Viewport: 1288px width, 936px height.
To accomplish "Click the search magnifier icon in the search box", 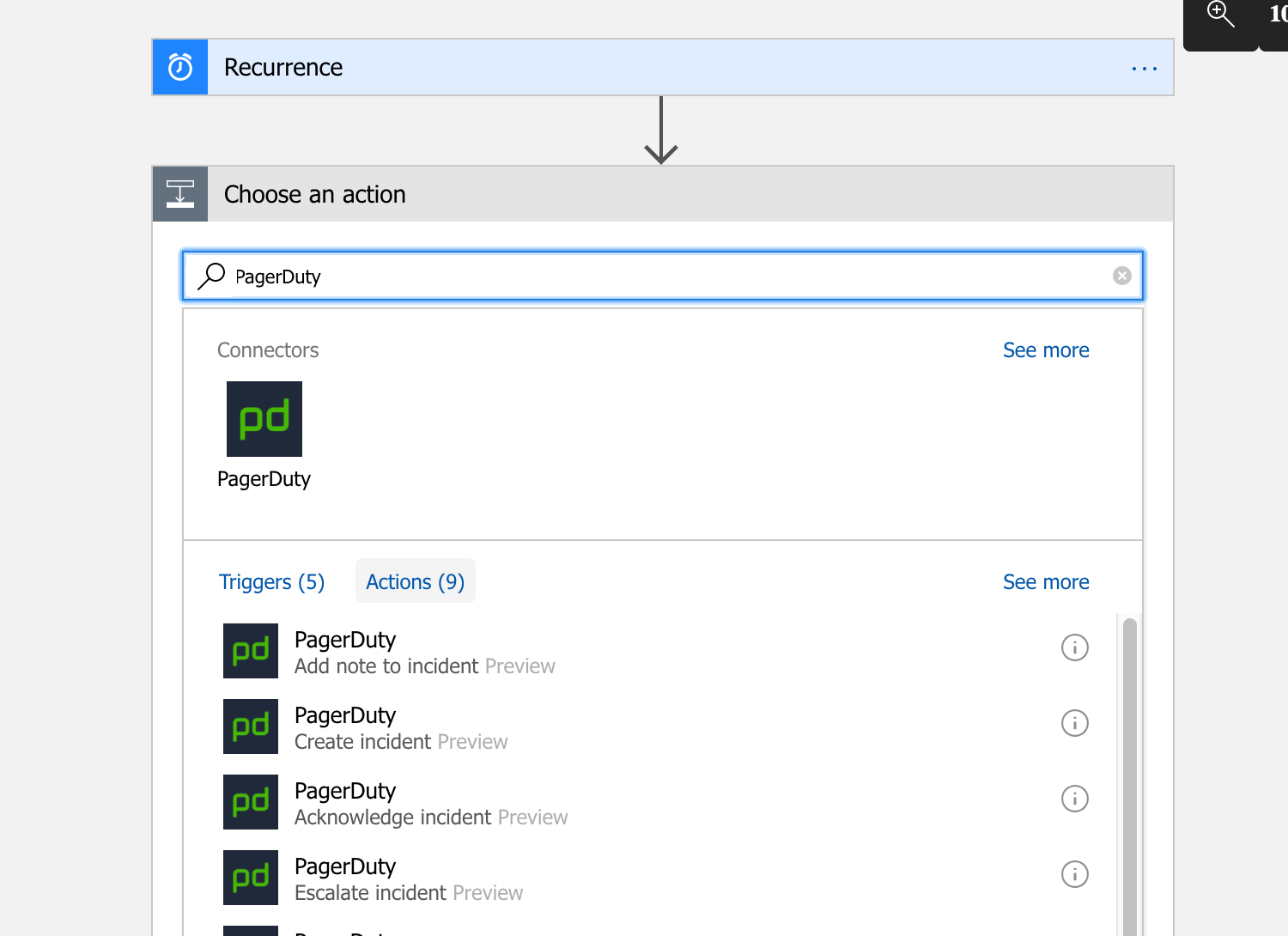I will click(x=210, y=276).
